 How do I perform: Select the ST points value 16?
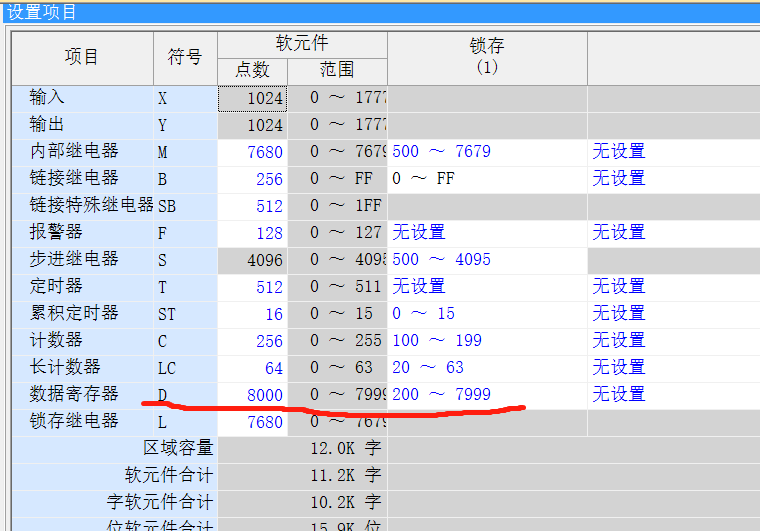pos(254,314)
